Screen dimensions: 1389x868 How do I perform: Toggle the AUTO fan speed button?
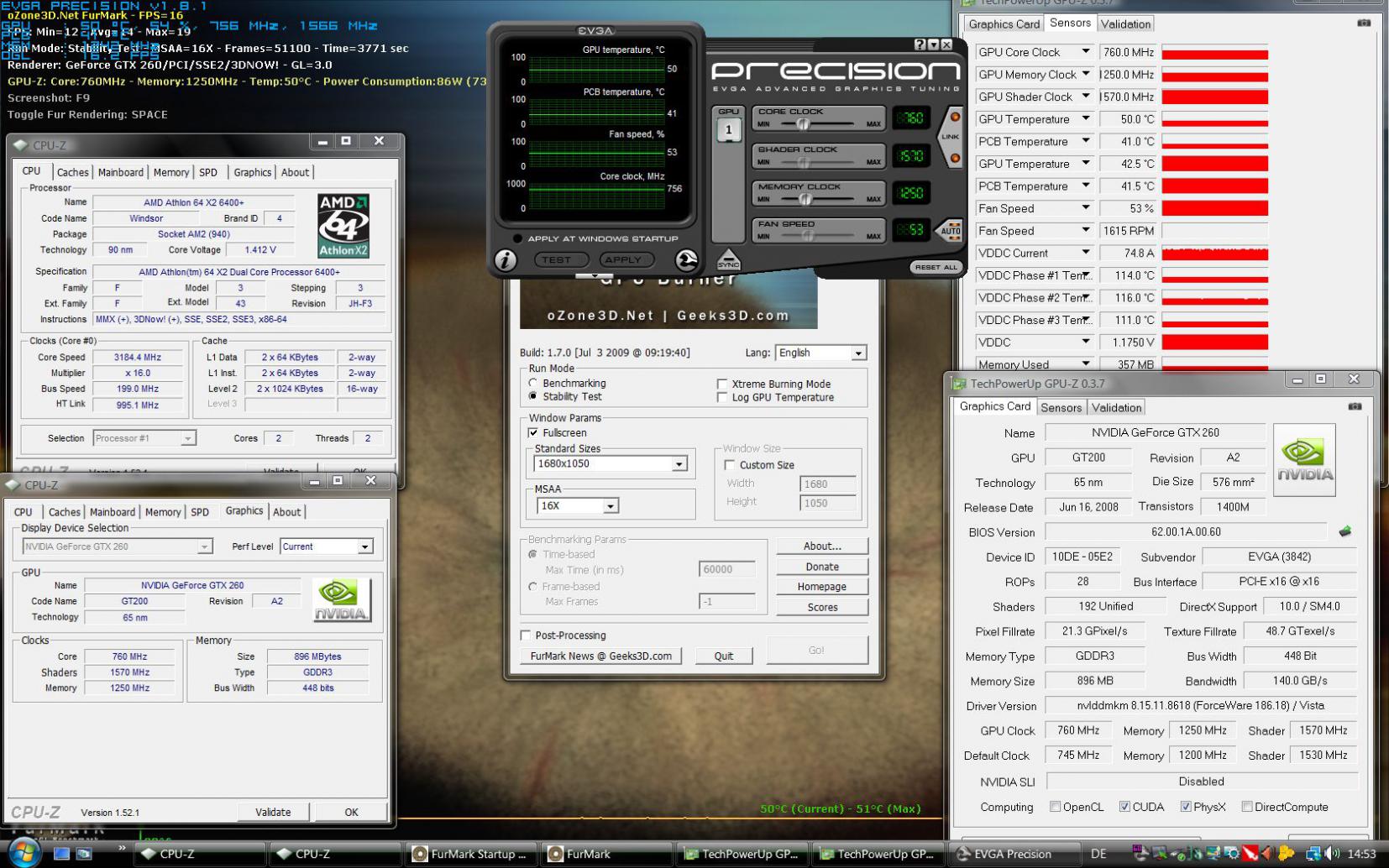pyautogui.click(x=950, y=230)
